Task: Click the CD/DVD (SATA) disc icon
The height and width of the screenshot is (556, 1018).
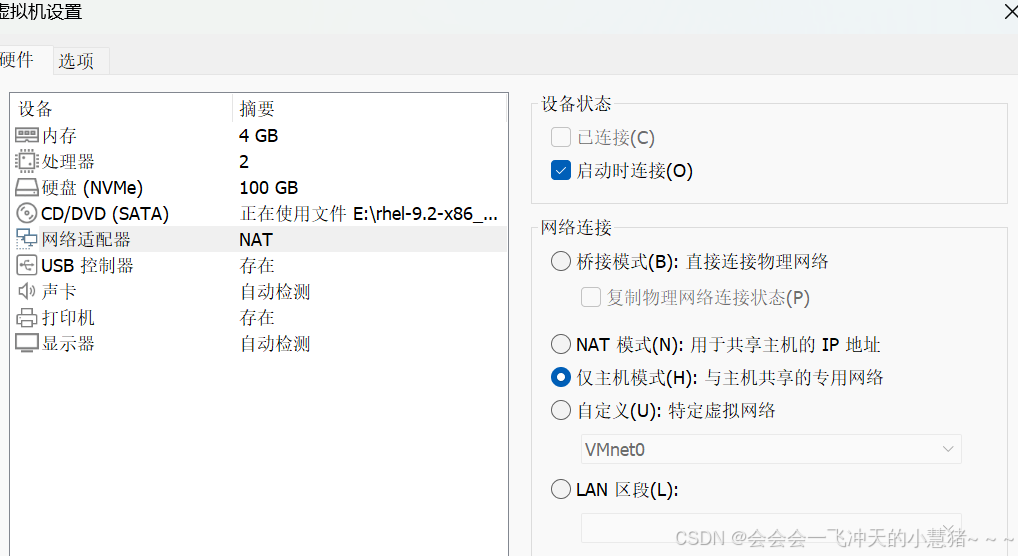Action: coord(27,213)
